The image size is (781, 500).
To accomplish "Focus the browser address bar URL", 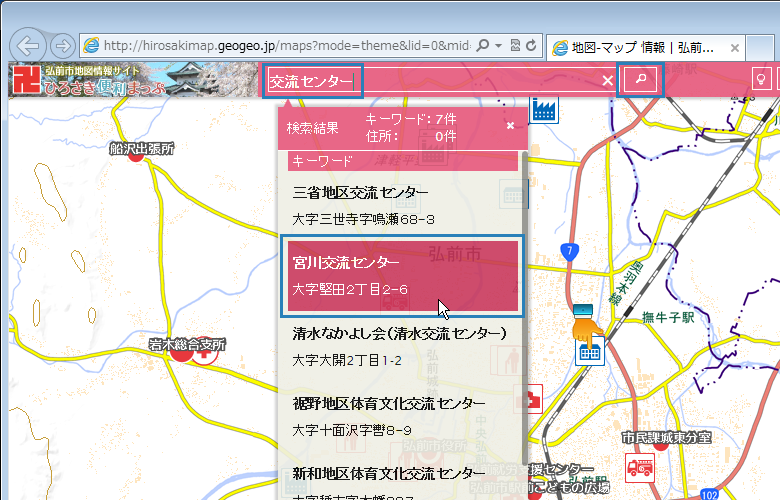I will click(286, 46).
